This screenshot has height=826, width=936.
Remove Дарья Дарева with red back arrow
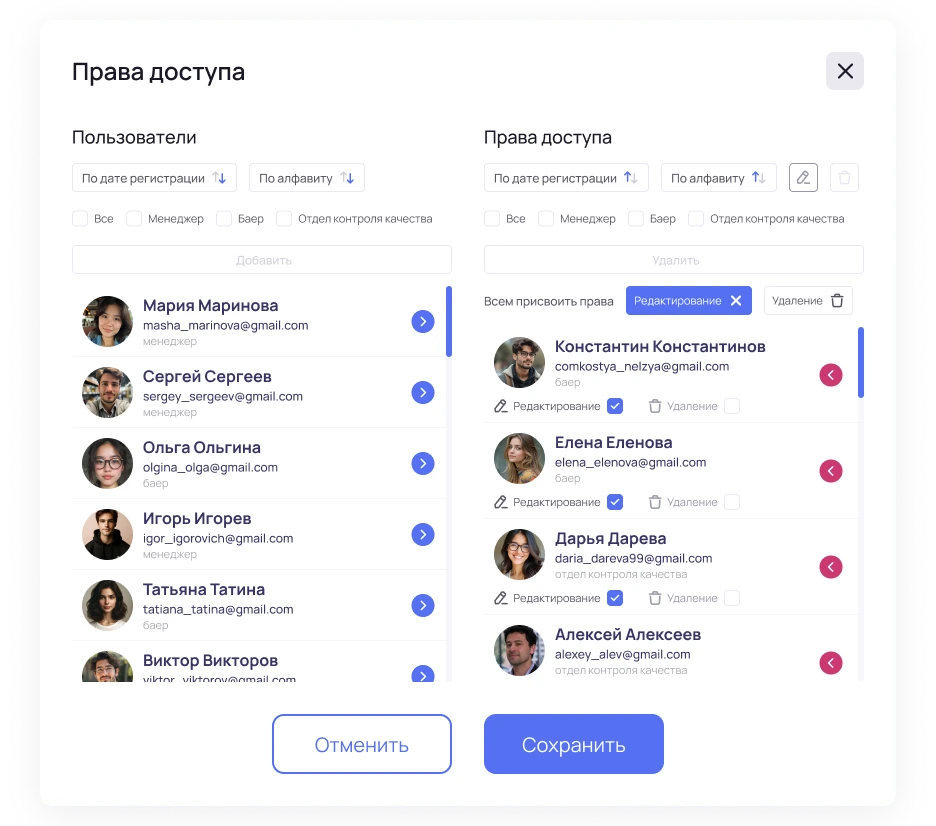coord(830,567)
